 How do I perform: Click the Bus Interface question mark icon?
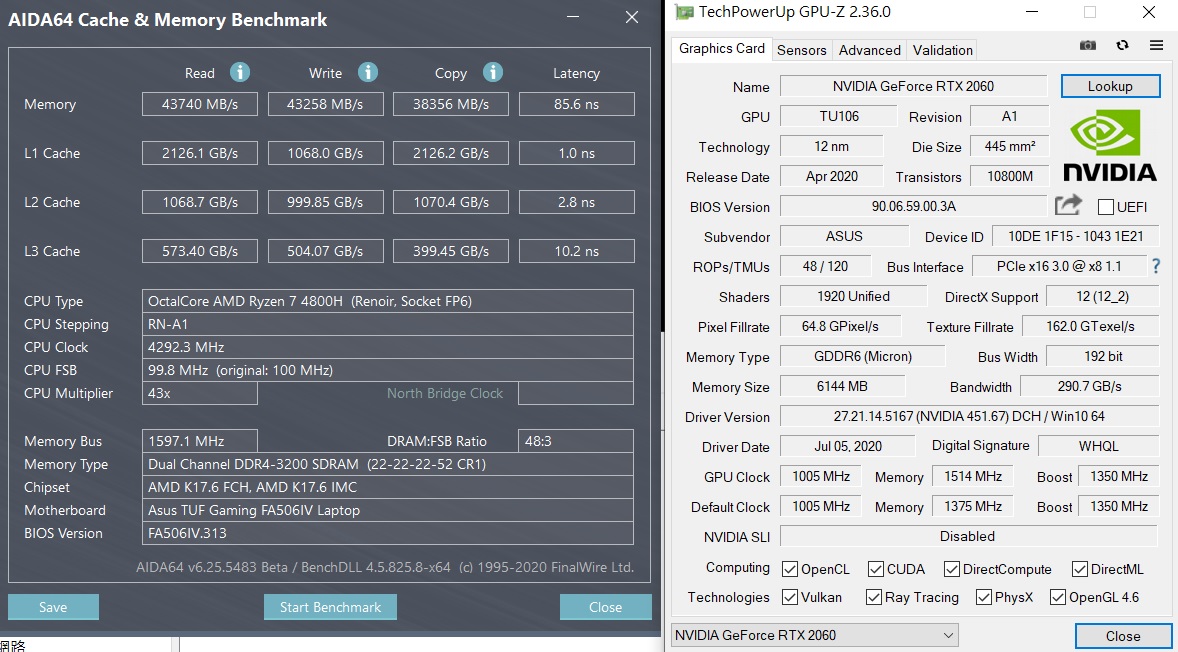click(1155, 266)
